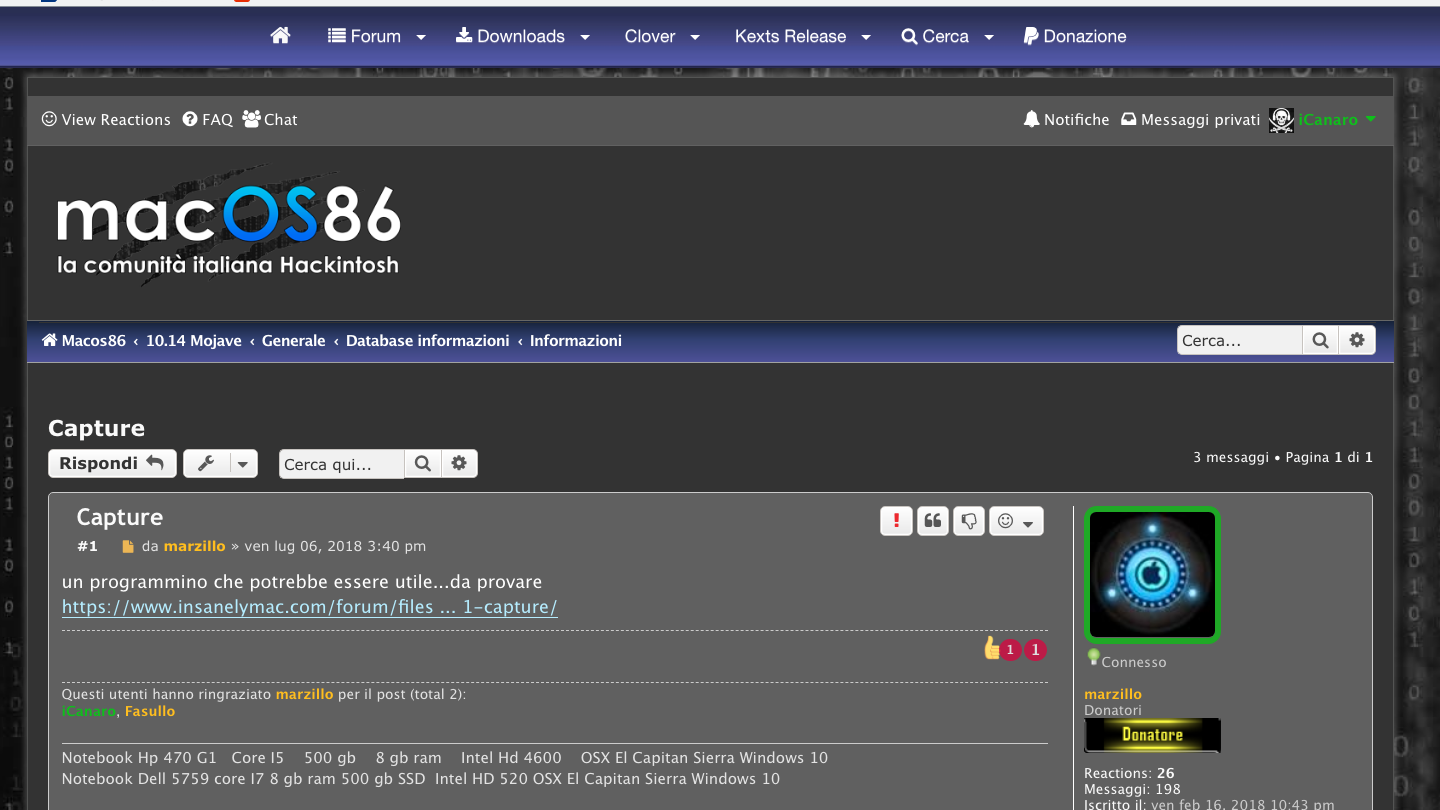
Task: Open Informazioni breadcrumb
Action: click(x=576, y=340)
